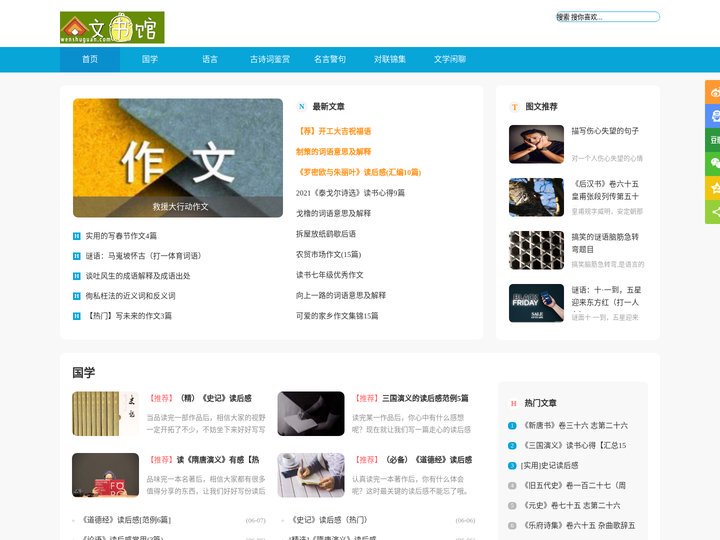
Task: Click the light green share more icon
Action: (x=713, y=212)
